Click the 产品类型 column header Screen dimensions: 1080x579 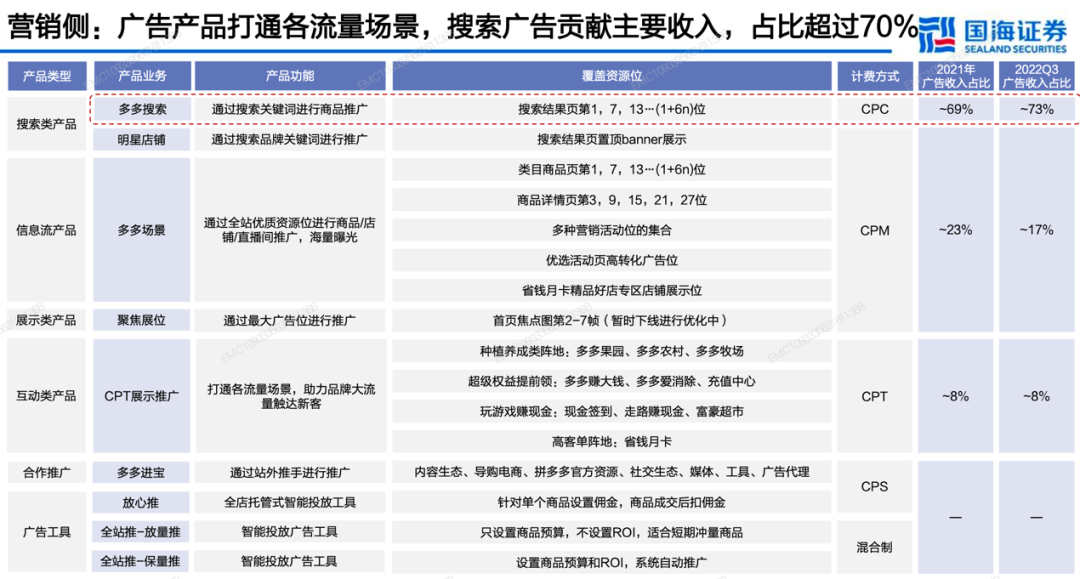tap(47, 76)
